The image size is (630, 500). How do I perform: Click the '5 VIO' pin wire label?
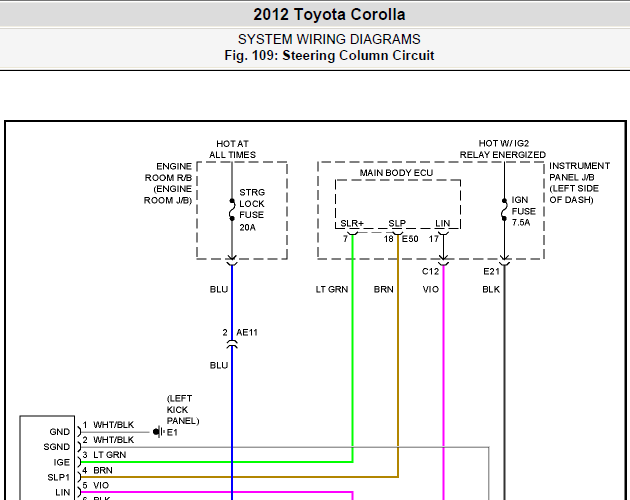coord(96,486)
